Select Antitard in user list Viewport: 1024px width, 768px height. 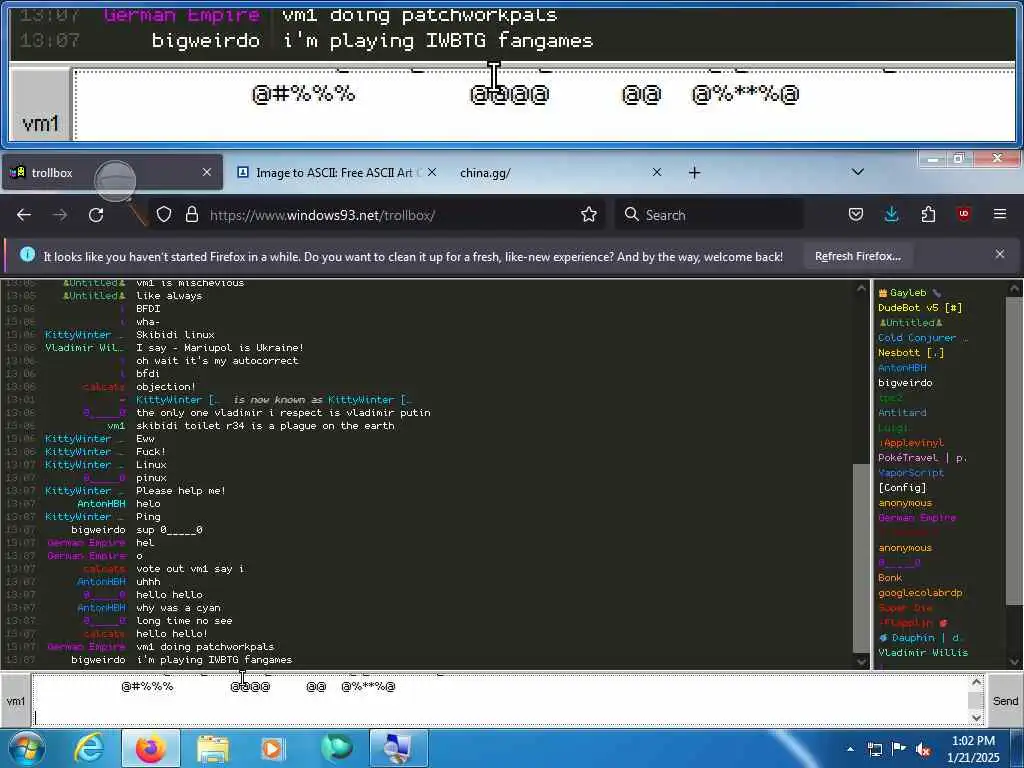click(902, 413)
